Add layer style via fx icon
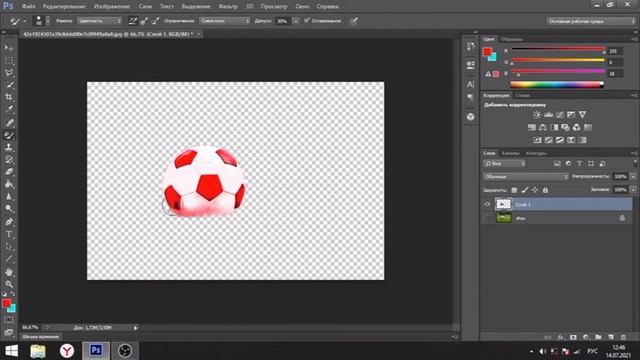 561,337
